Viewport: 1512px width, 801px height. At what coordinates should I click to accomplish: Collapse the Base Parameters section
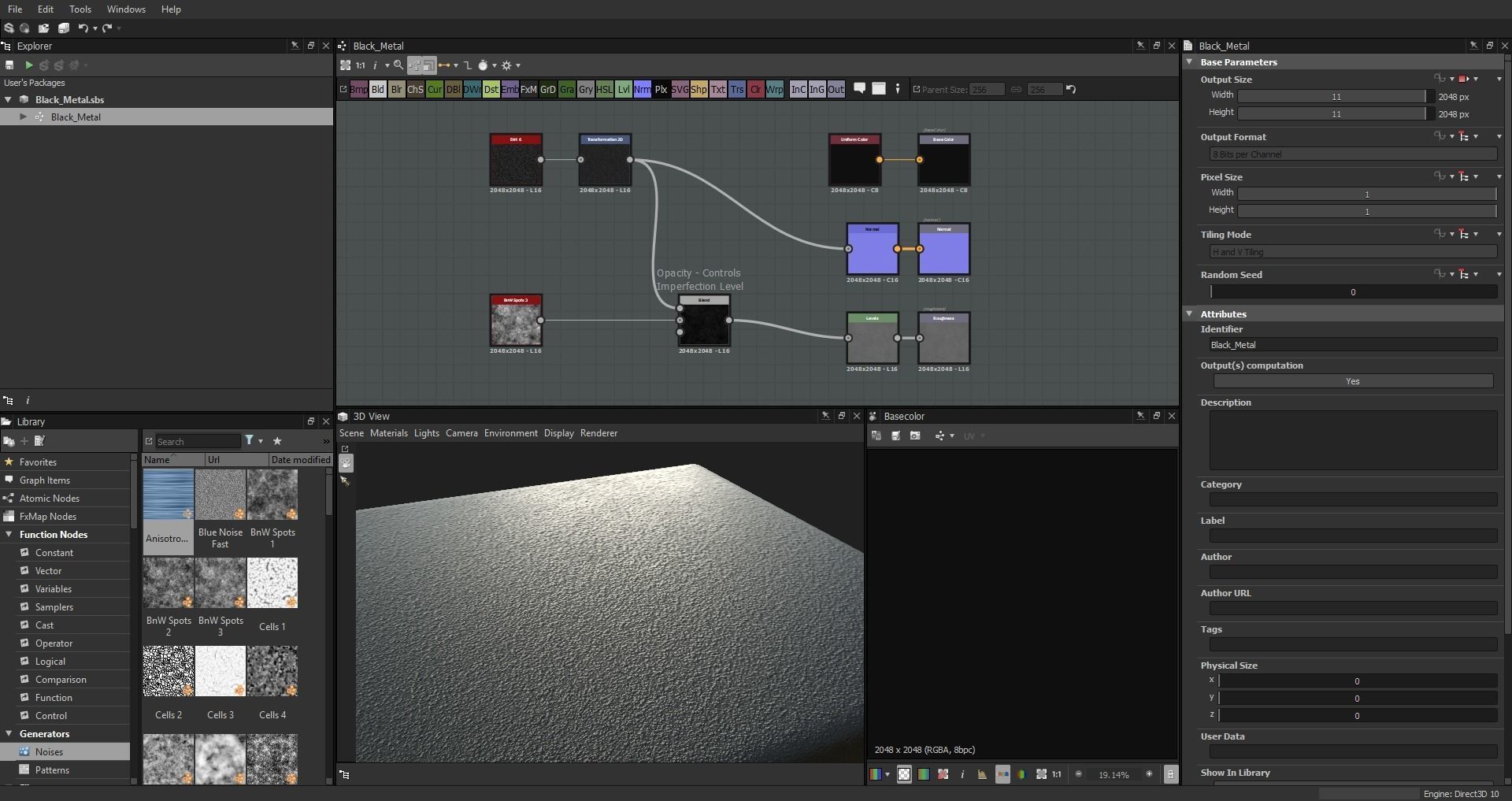click(x=1189, y=61)
